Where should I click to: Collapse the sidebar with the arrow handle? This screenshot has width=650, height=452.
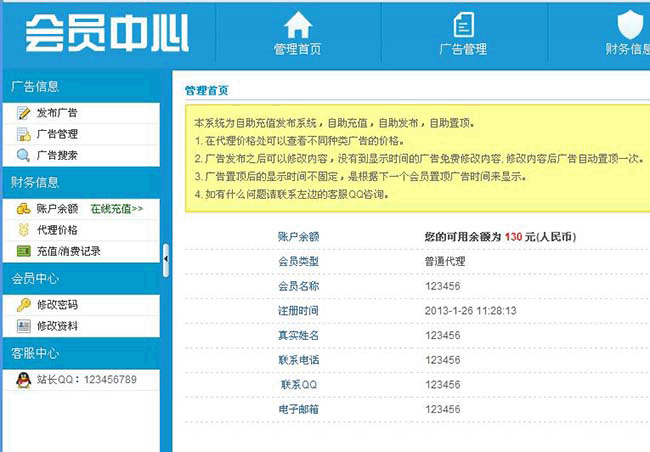pos(166,260)
